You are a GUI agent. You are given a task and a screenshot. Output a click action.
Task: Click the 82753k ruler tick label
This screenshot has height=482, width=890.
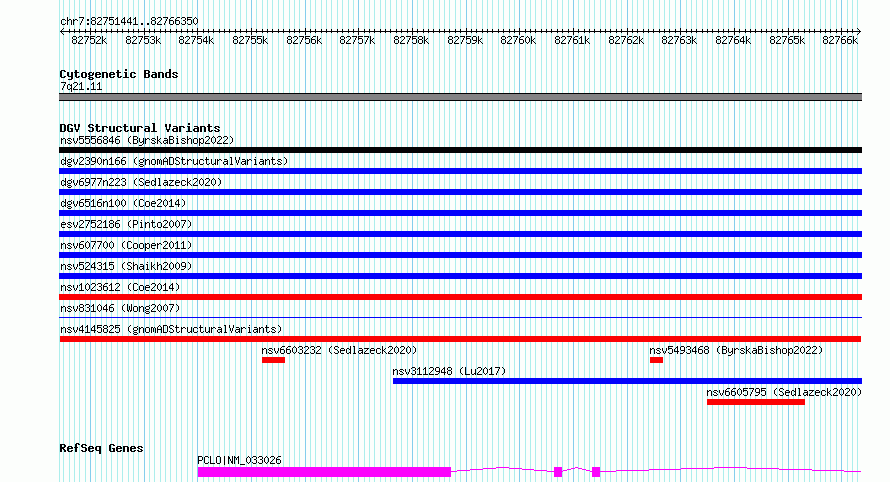point(143,40)
